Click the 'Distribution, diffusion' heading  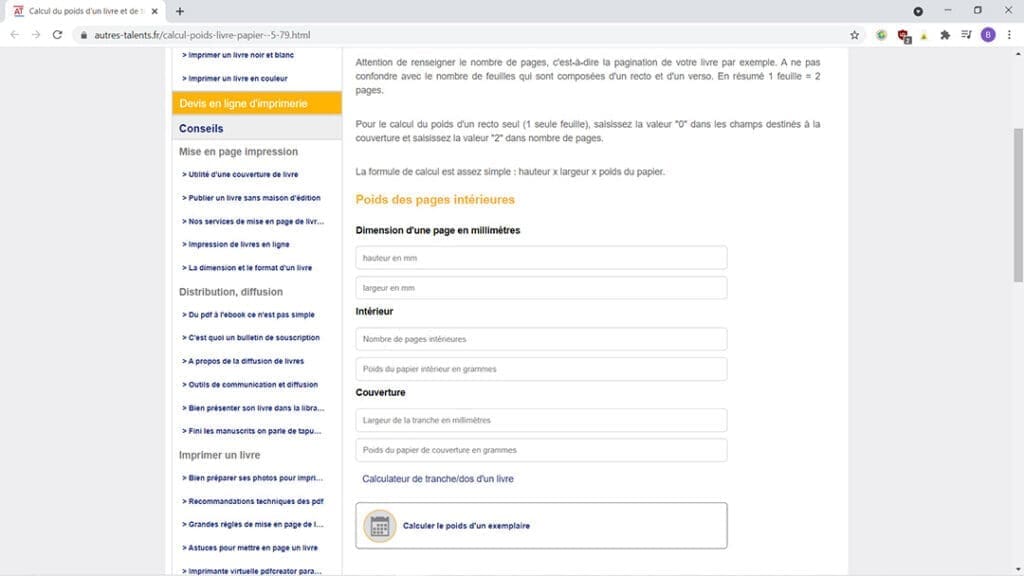[231, 292]
